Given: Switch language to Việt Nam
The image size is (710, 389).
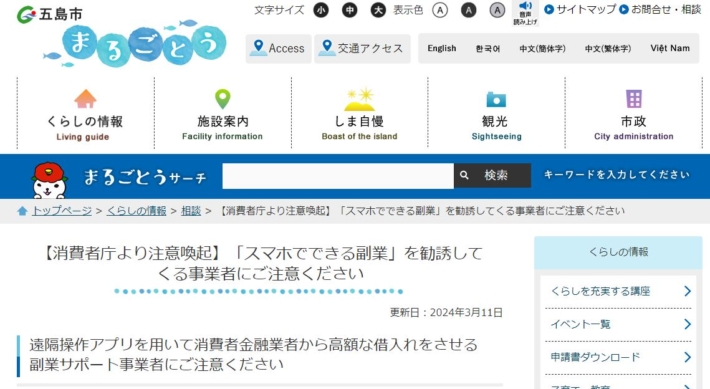Looking at the screenshot, I should [x=670, y=48].
